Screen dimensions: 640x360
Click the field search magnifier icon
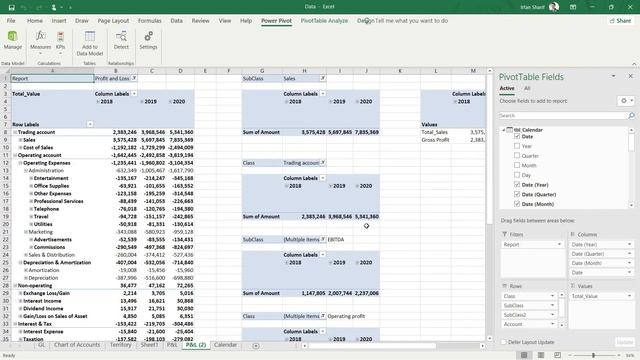tap(631, 116)
